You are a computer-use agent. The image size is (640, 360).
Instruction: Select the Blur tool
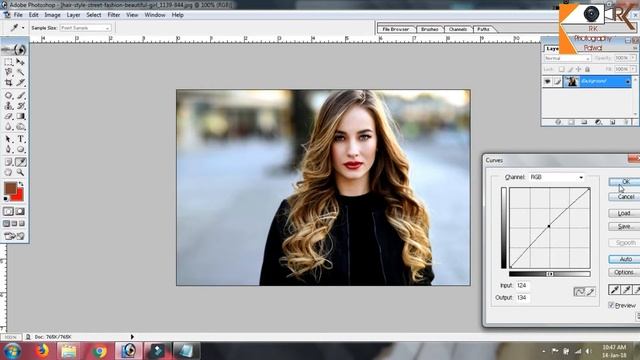point(9,127)
